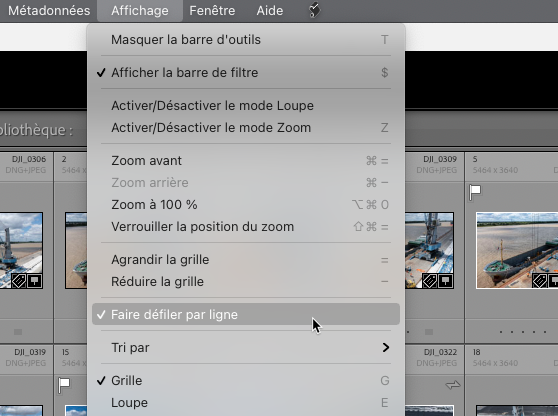Click white flag on photo 15
The height and width of the screenshot is (416, 558).
tap(64, 385)
